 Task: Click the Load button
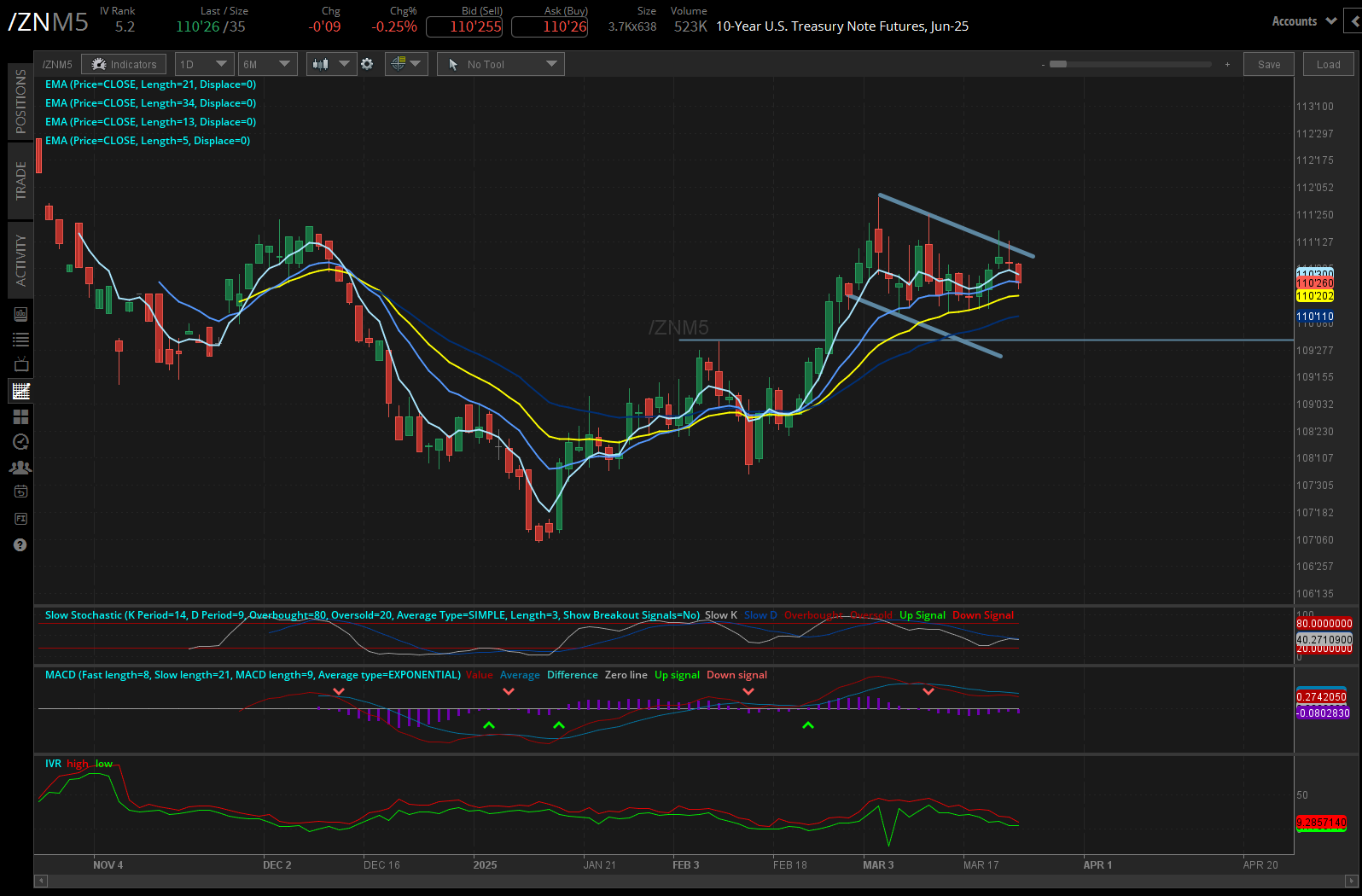pyautogui.click(x=1328, y=64)
